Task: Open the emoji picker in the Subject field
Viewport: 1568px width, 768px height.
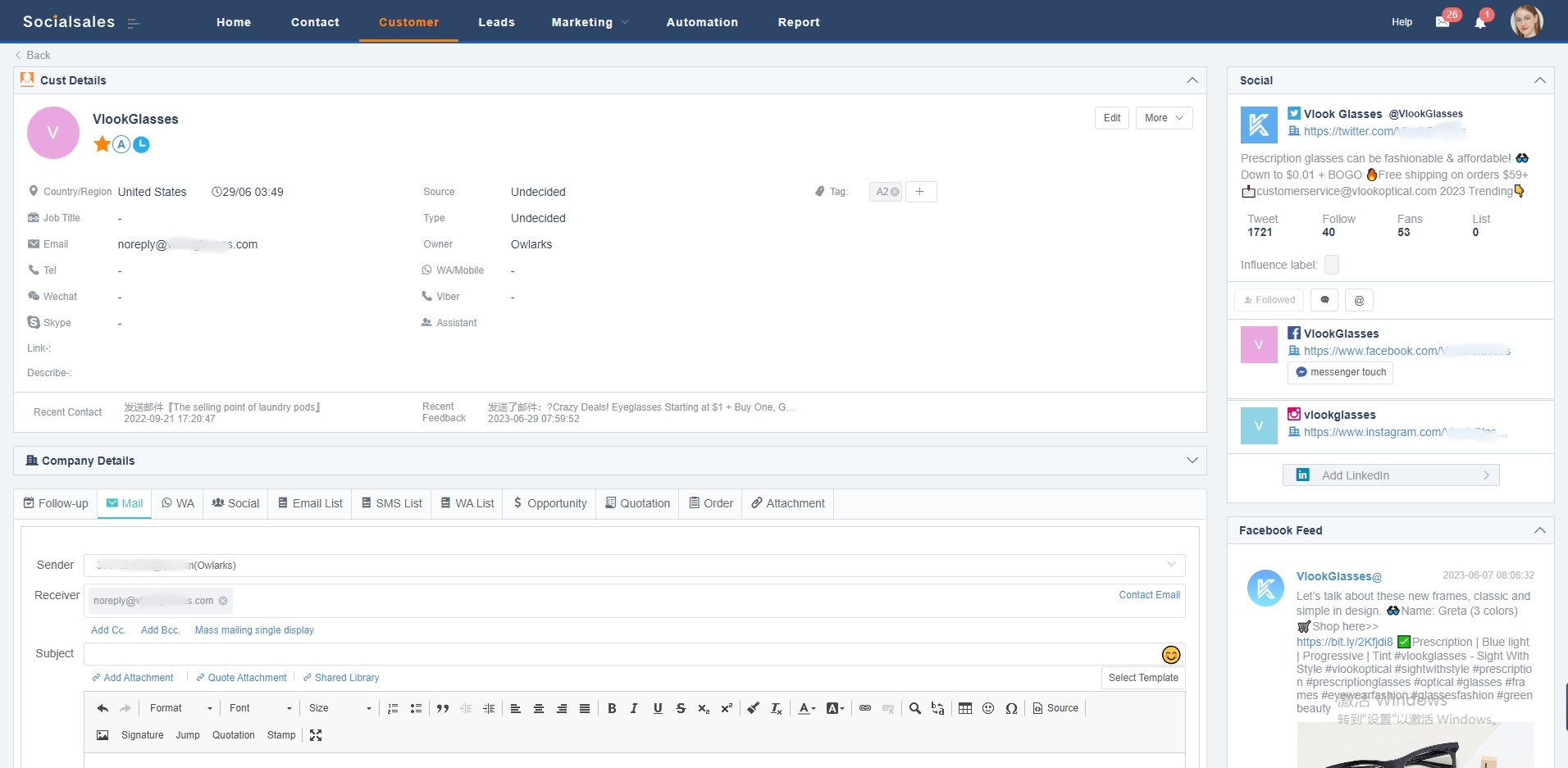Action: point(1171,654)
